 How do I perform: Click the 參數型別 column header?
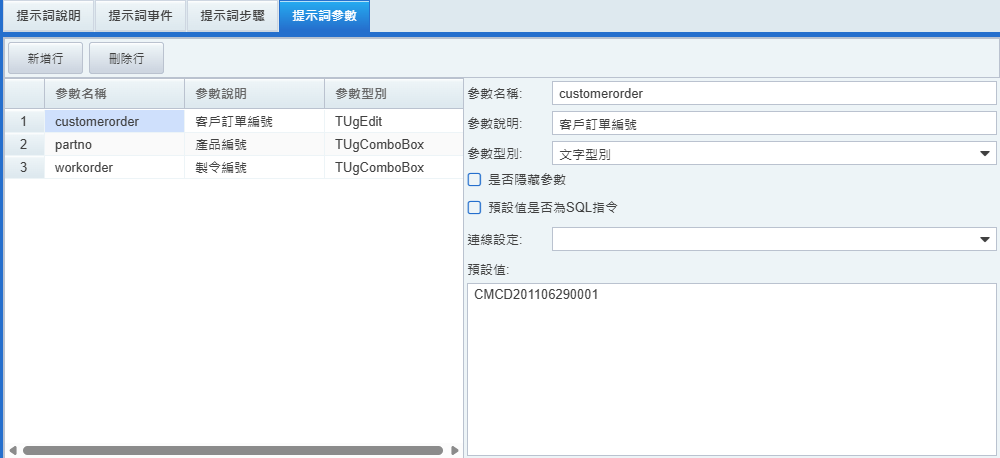pos(393,94)
